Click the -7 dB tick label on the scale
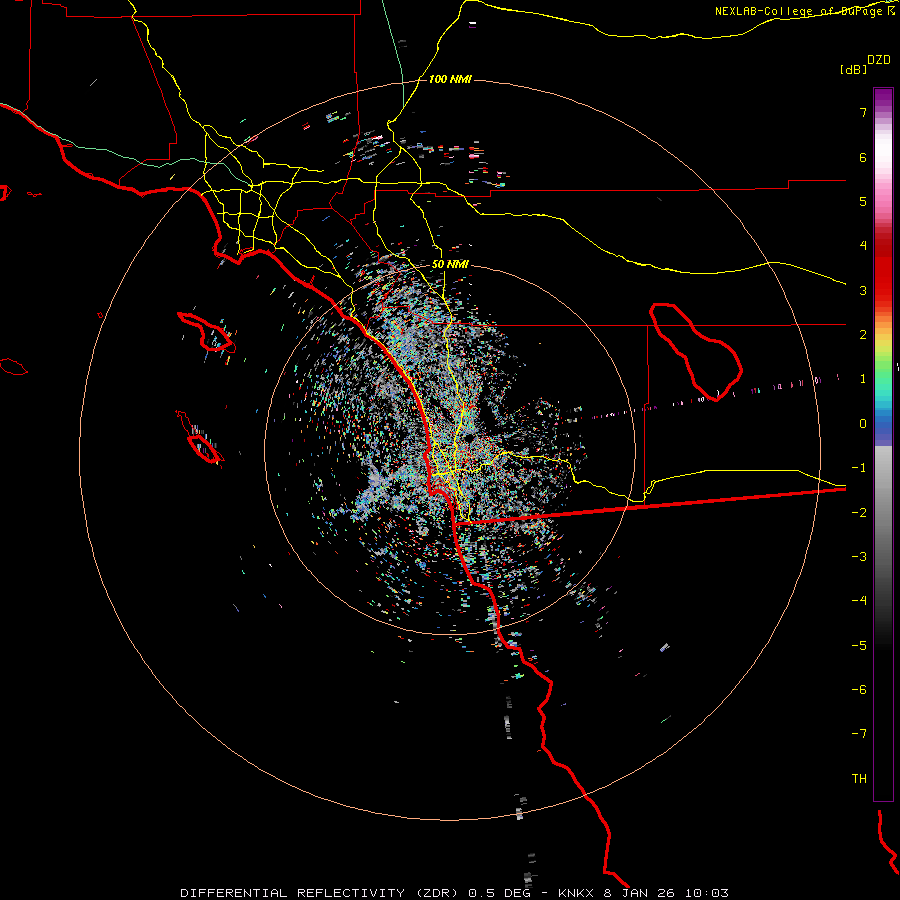900x900 pixels. (x=859, y=734)
